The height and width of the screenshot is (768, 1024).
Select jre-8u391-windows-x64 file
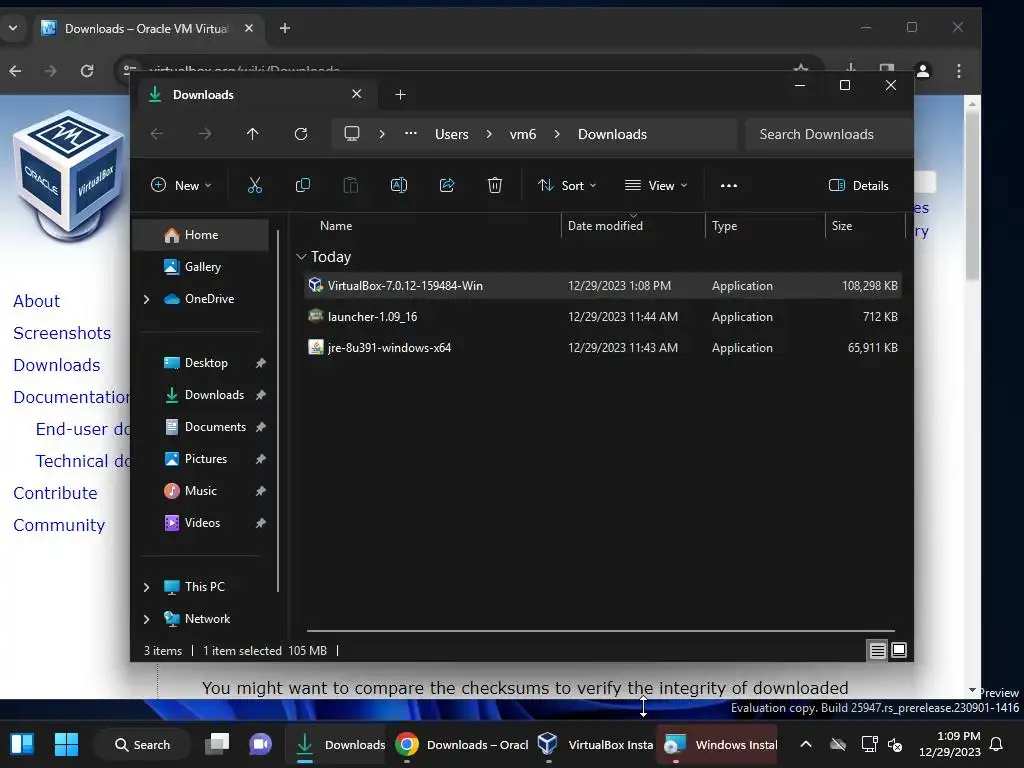[602, 348]
